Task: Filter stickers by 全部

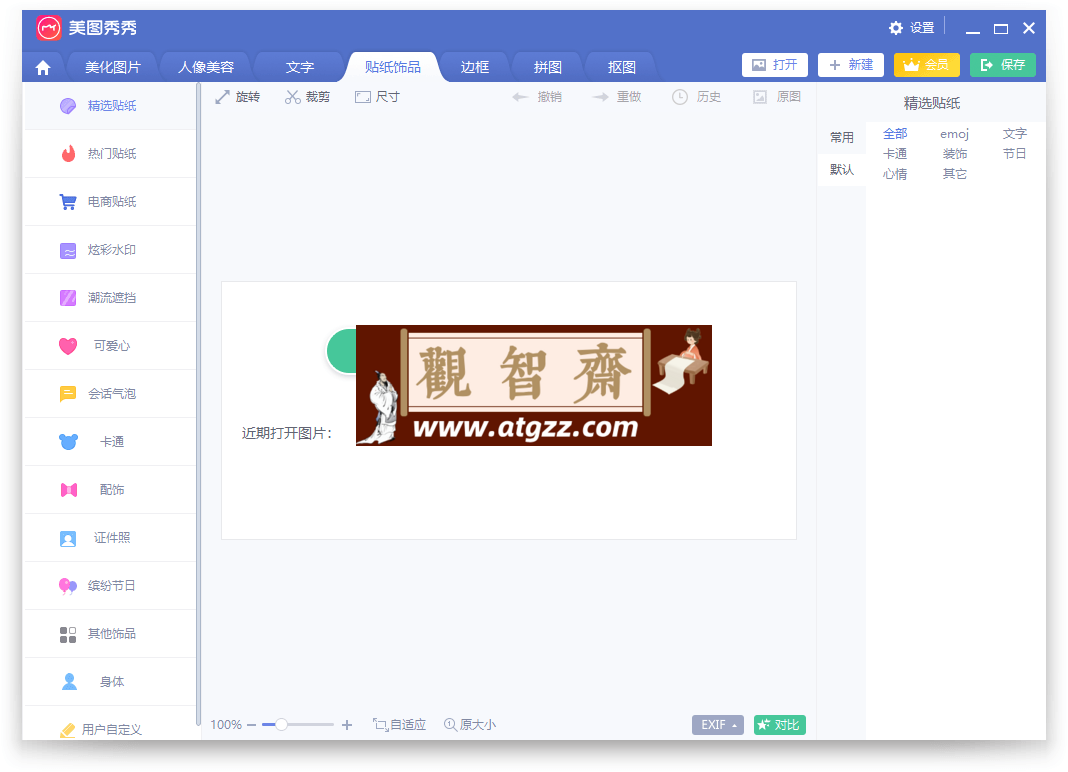Action: click(895, 134)
